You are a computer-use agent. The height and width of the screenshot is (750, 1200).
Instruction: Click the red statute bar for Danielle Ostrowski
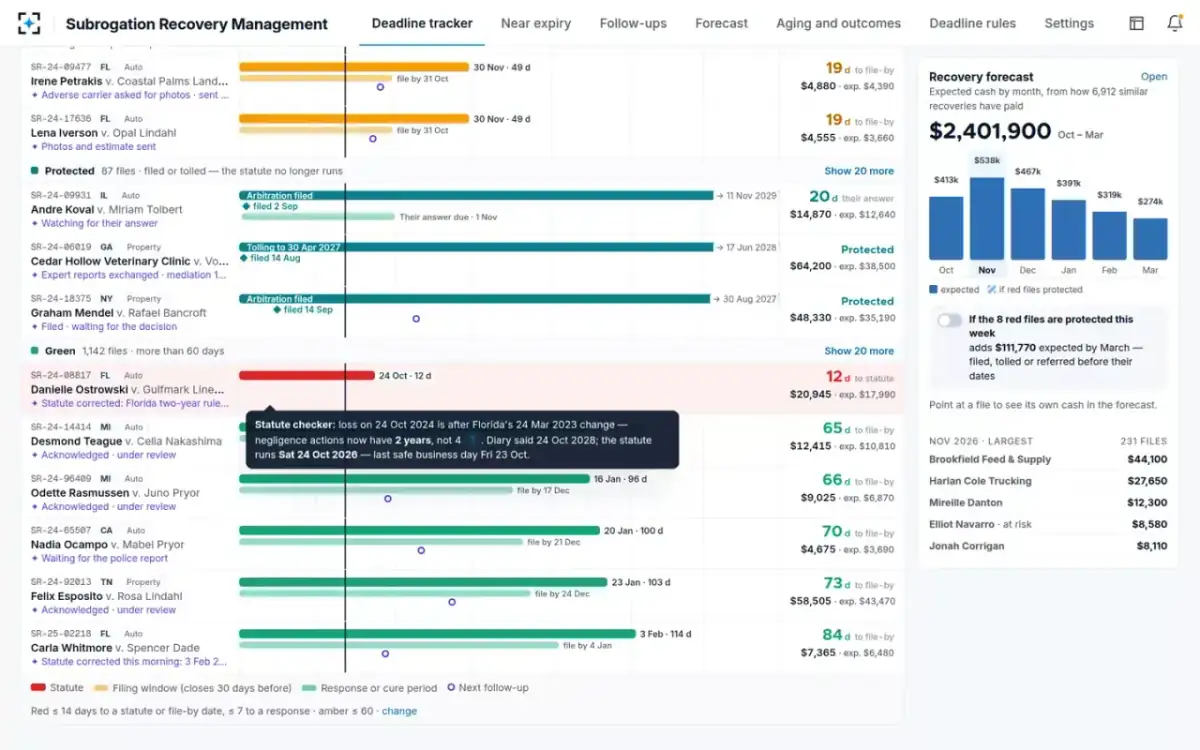(306, 376)
